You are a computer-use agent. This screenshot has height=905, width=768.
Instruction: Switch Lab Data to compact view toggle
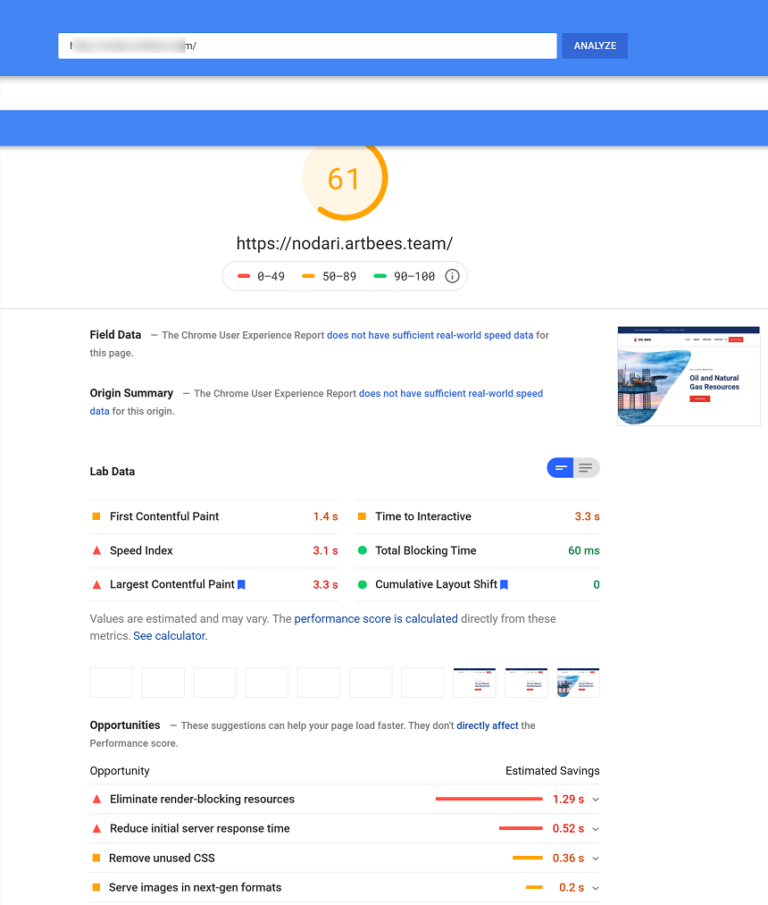(560, 468)
